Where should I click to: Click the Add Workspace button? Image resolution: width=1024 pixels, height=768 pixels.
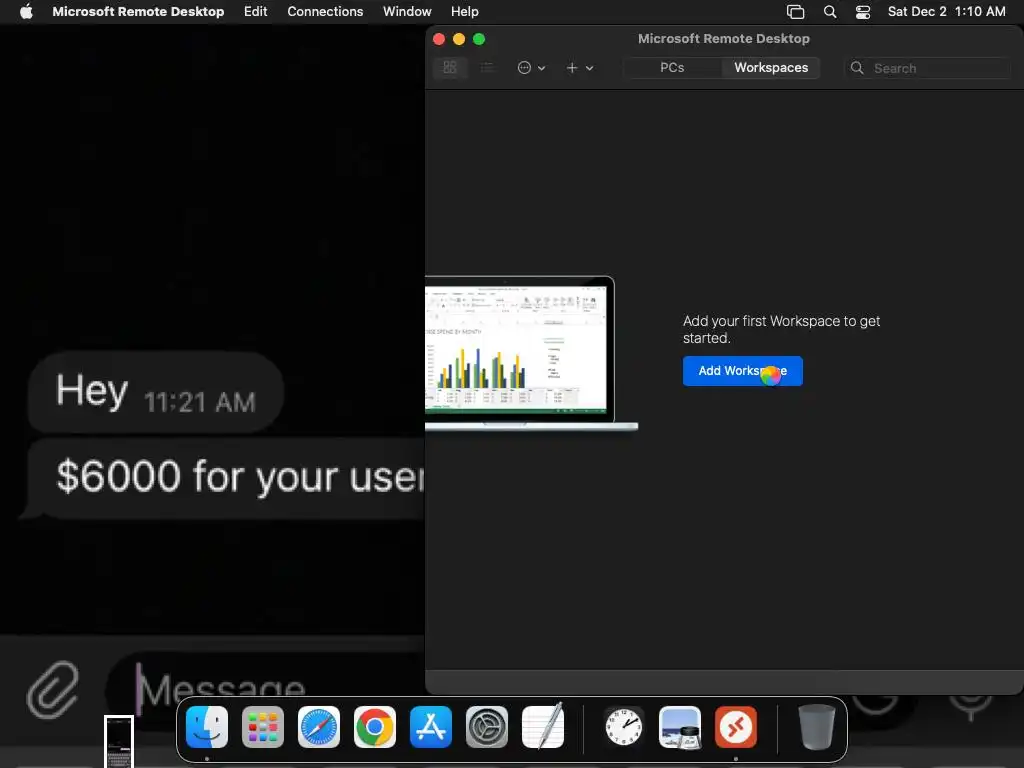pyautogui.click(x=743, y=371)
